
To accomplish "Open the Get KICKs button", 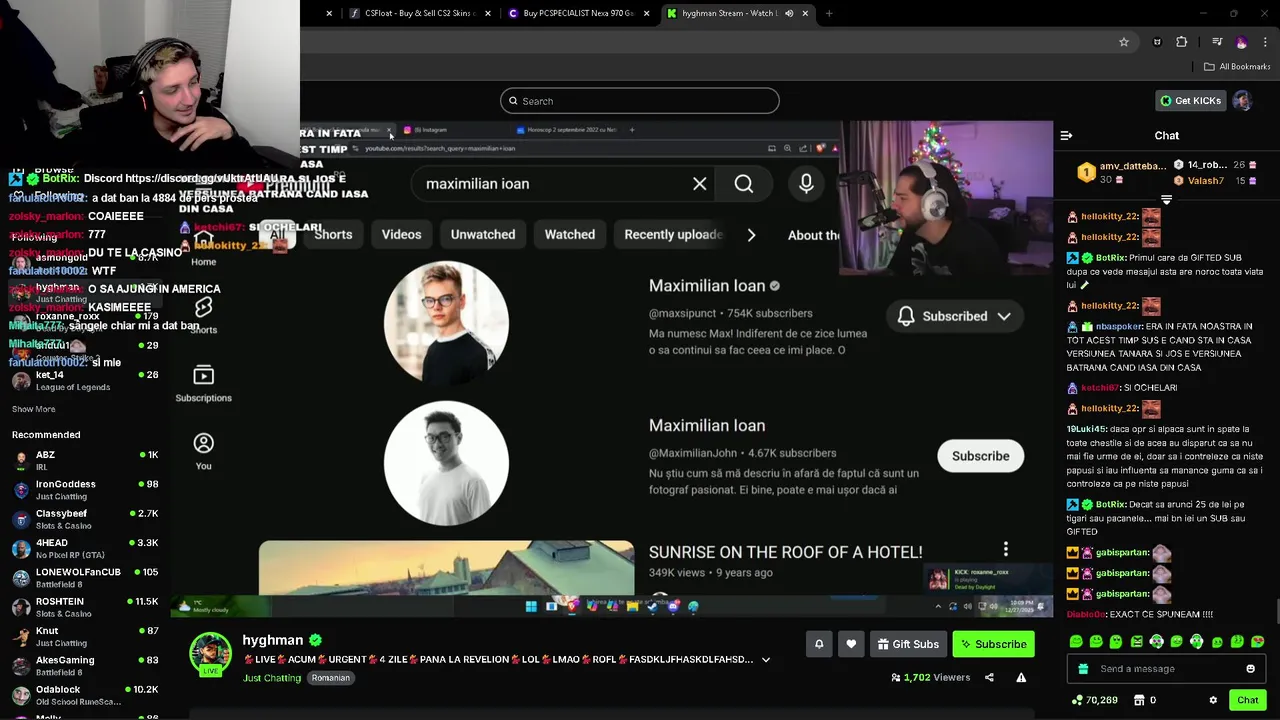I will click(x=1190, y=101).
